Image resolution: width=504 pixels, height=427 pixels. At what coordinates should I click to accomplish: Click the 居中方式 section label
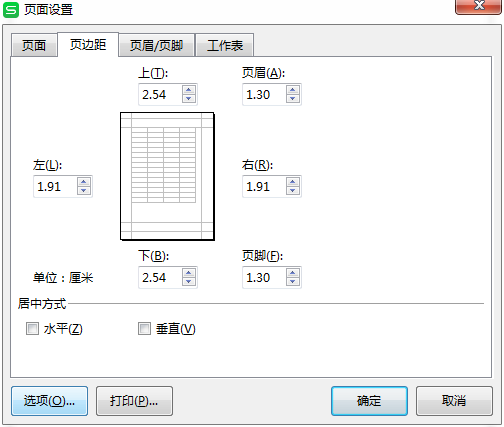[x=42, y=304]
